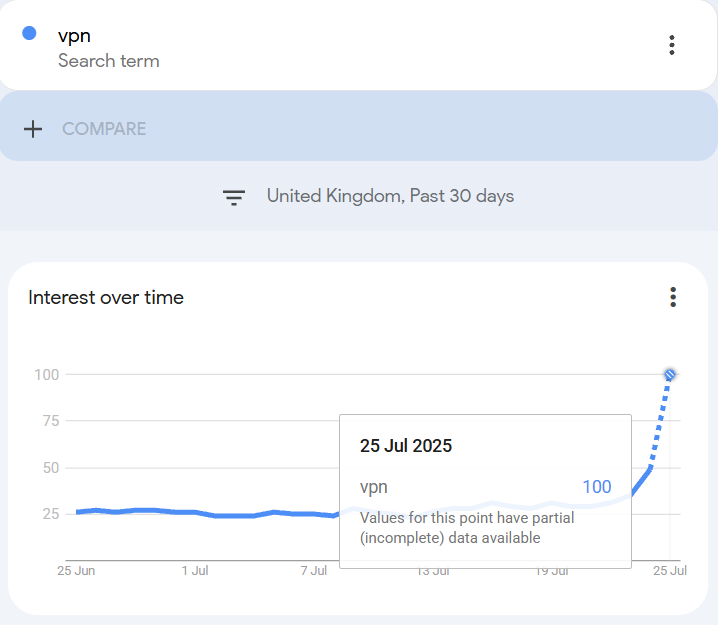Open the filter icon beside United Kingdom
Viewport: 718px width, 625px height.
[x=234, y=197]
